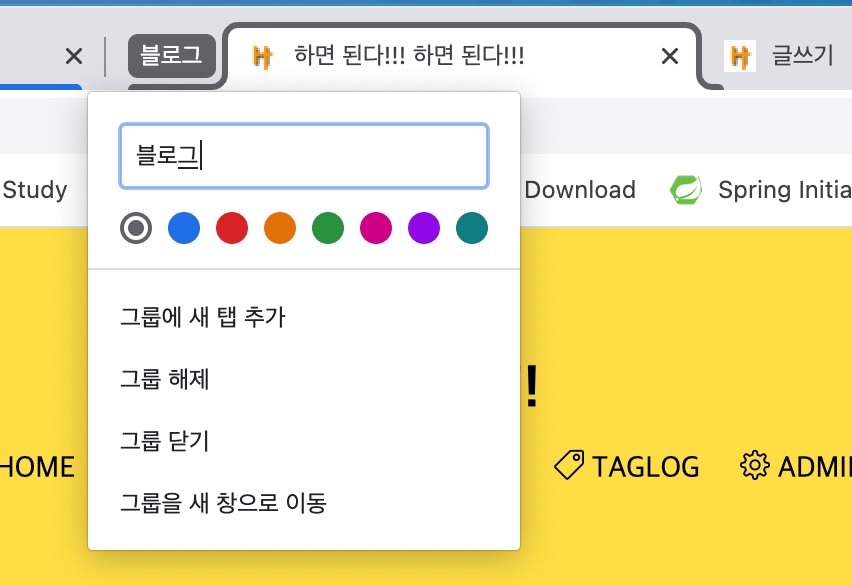This screenshot has height=586, width=852.
Task: Click the TAGLOG tag icon
Action: [569, 465]
